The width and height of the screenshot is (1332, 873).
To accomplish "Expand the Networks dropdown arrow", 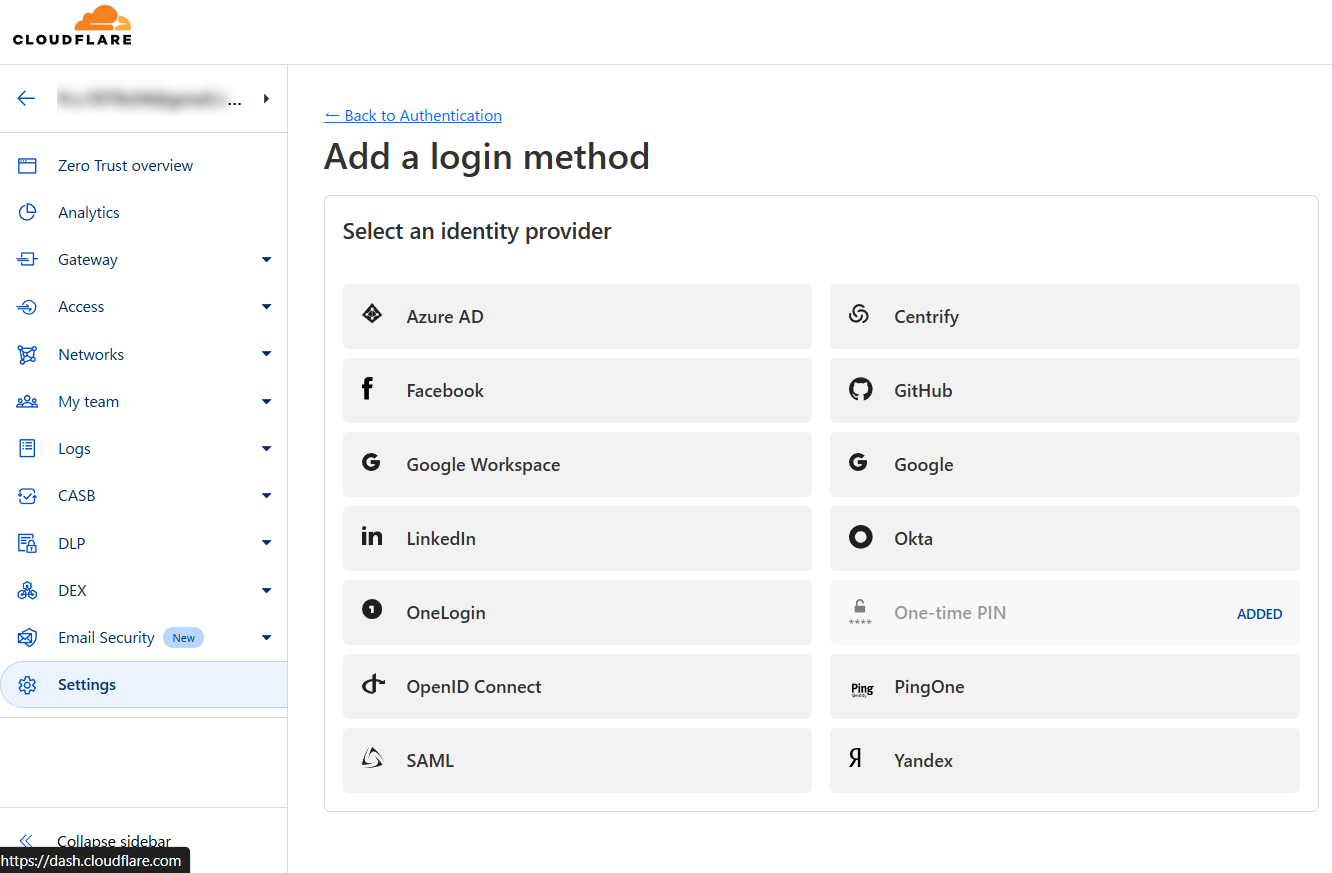I will (266, 354).
